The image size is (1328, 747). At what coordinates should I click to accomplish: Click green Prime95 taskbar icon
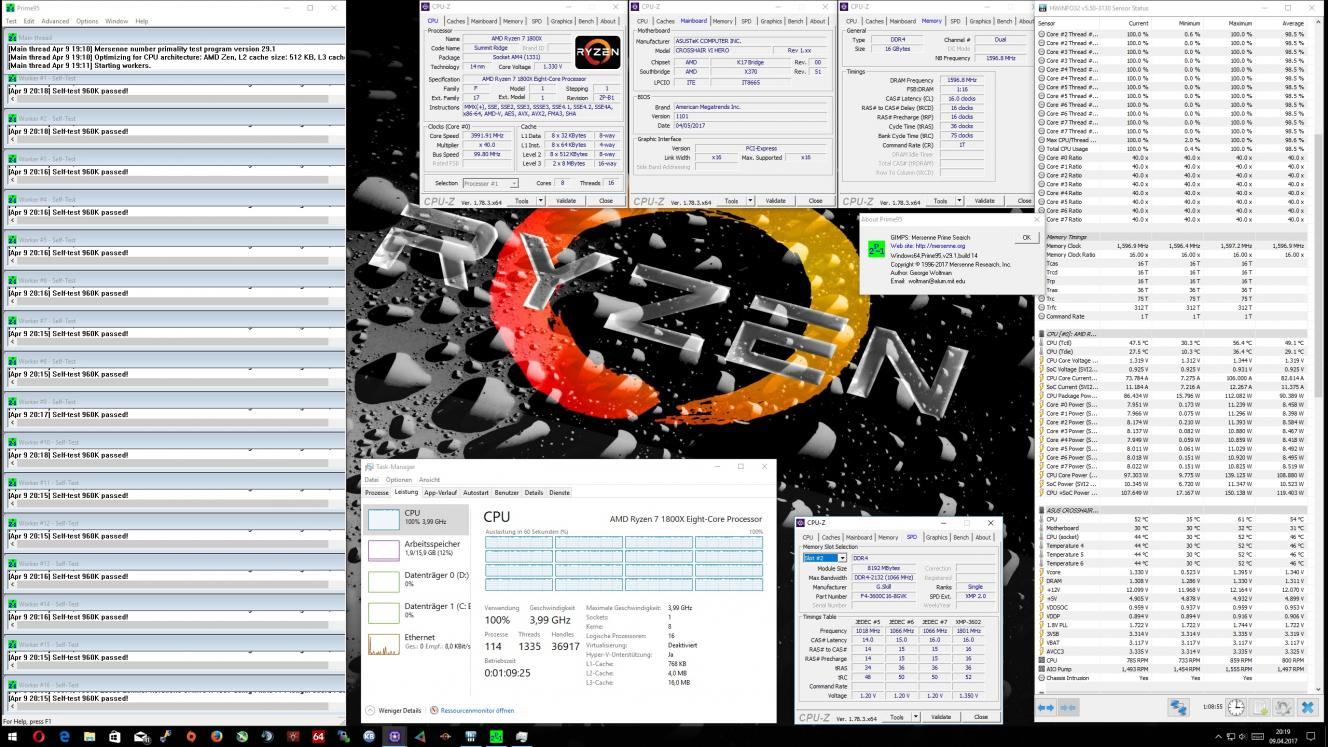point(496,737)
